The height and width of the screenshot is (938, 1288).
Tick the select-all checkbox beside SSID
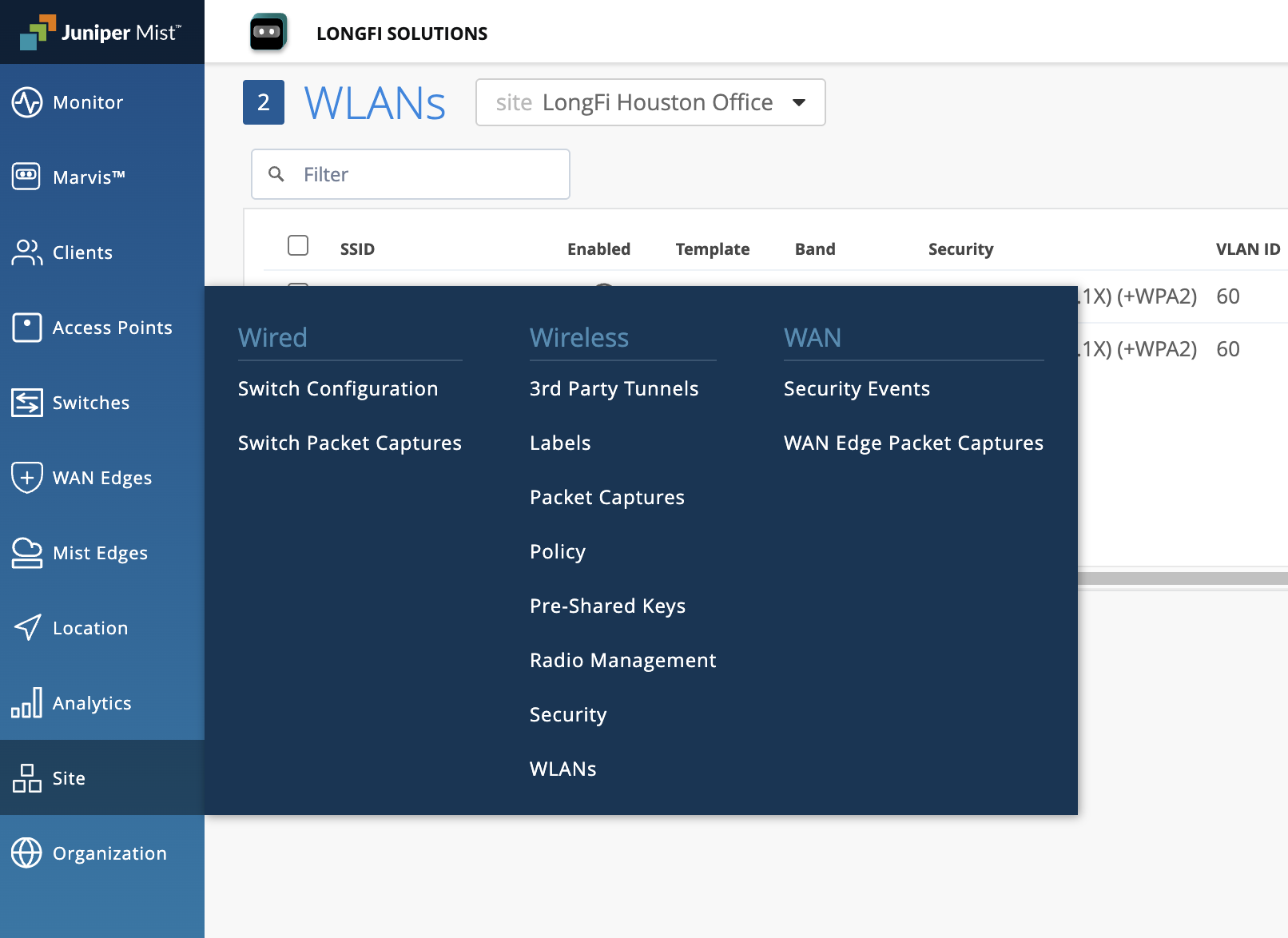tap(298, 245)
